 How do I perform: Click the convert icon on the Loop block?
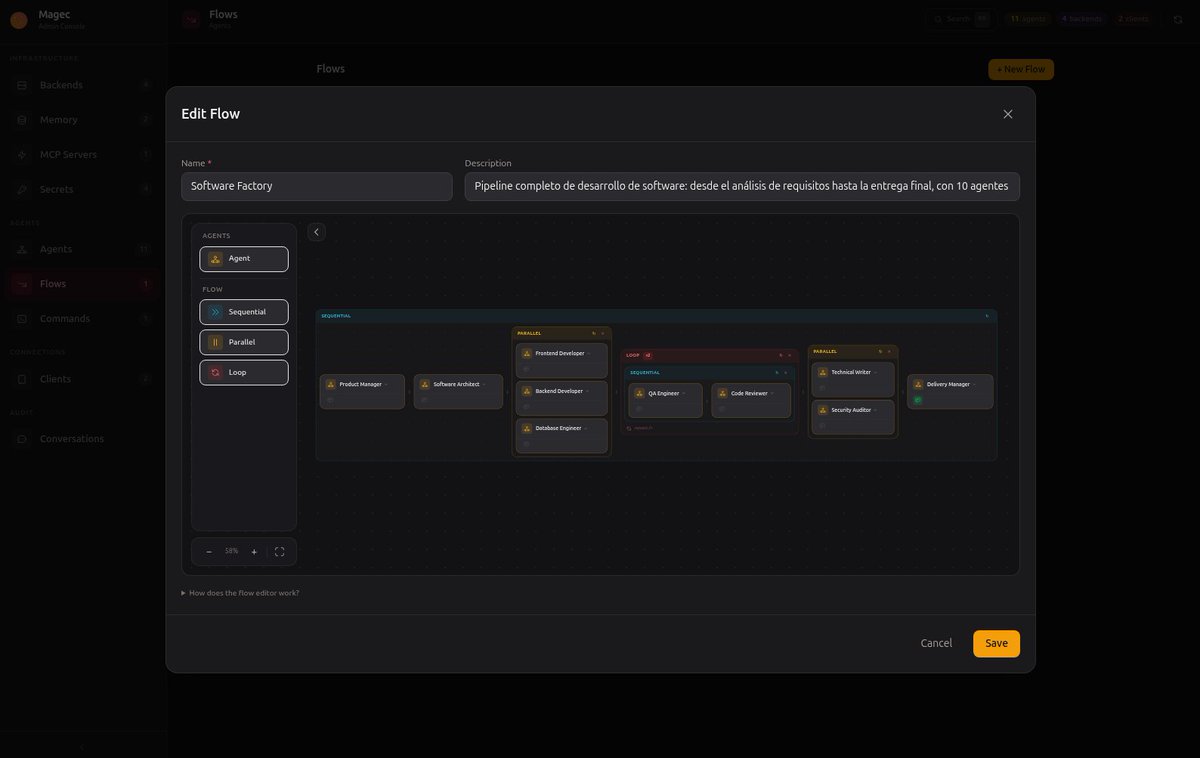point(780,355)
